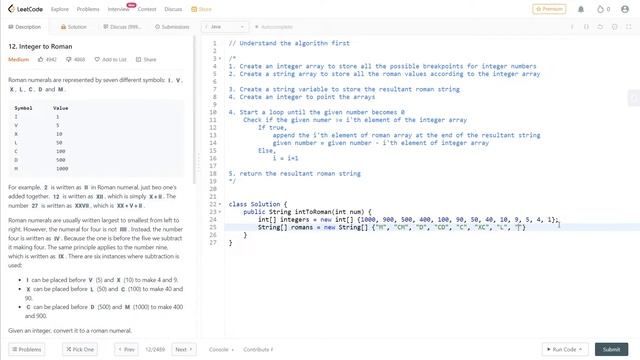Collapse intToRoman method fold at line 23

[220, 212]
